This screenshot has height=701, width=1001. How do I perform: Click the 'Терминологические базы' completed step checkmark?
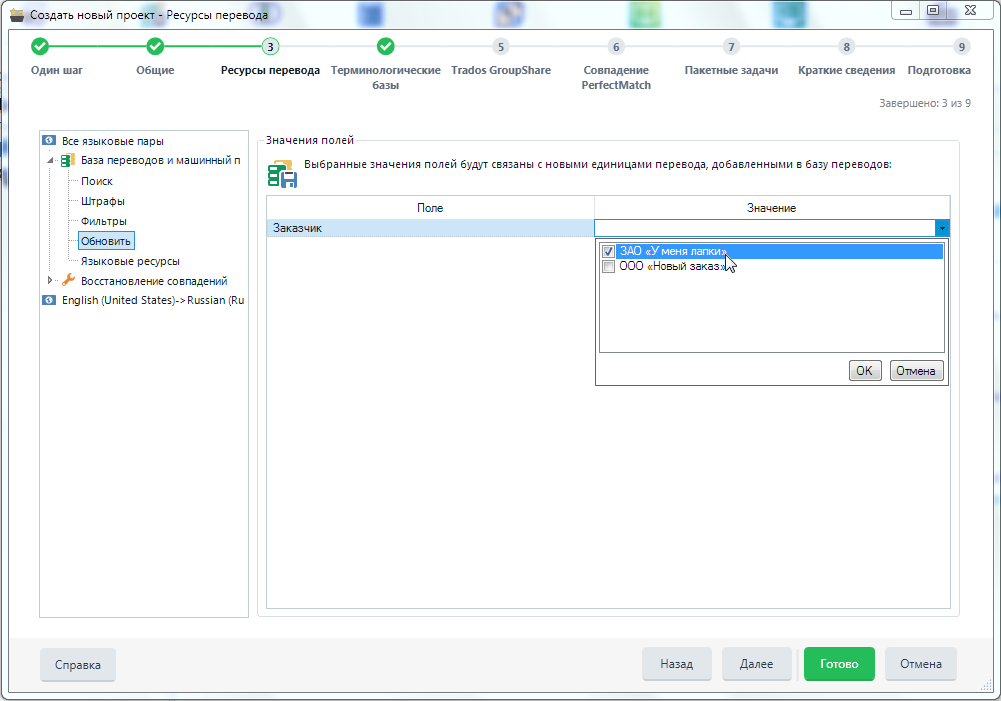coord(385,46)
